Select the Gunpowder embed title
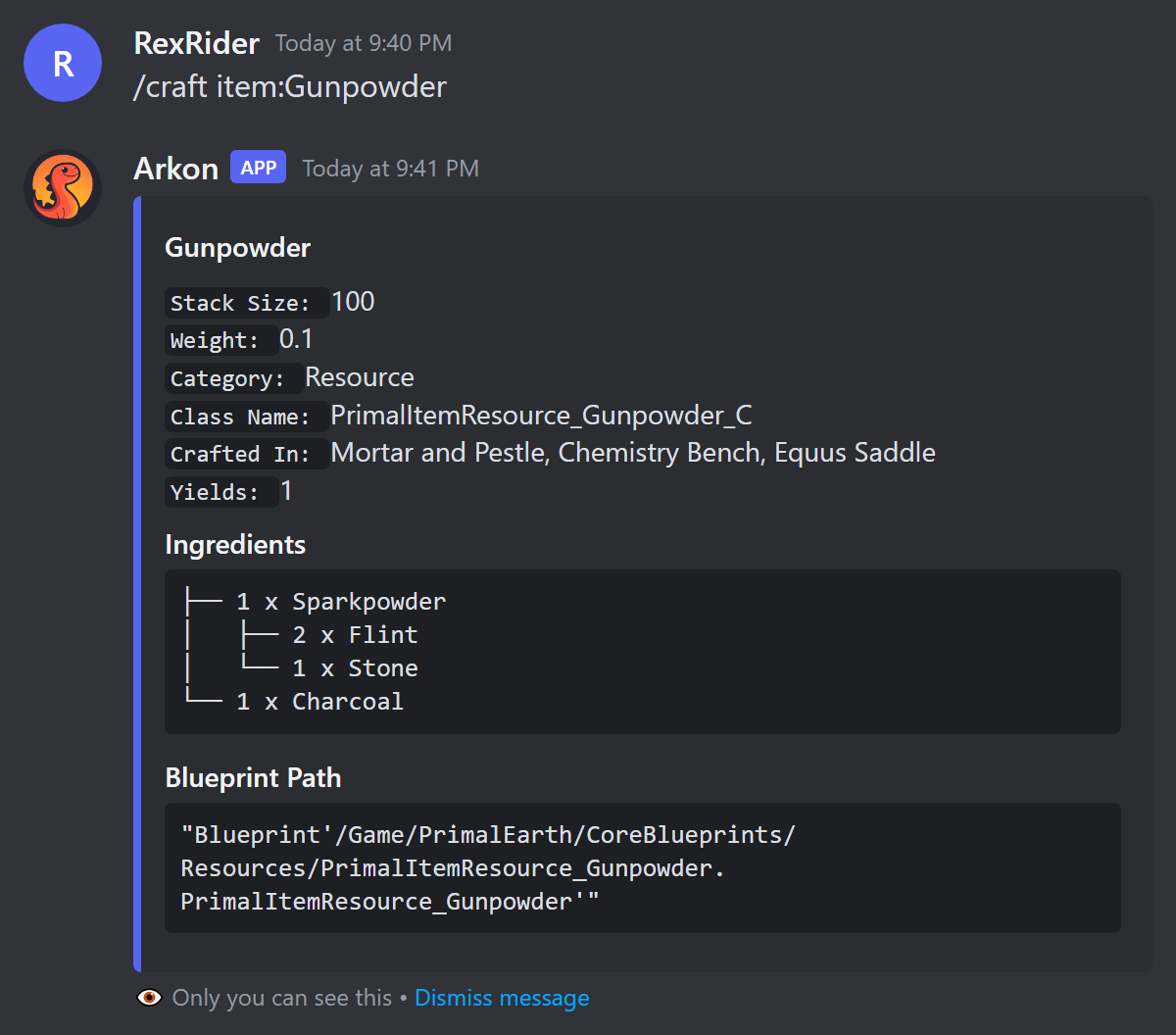This screenshot has width=1176, height=1035. (237, 248)
